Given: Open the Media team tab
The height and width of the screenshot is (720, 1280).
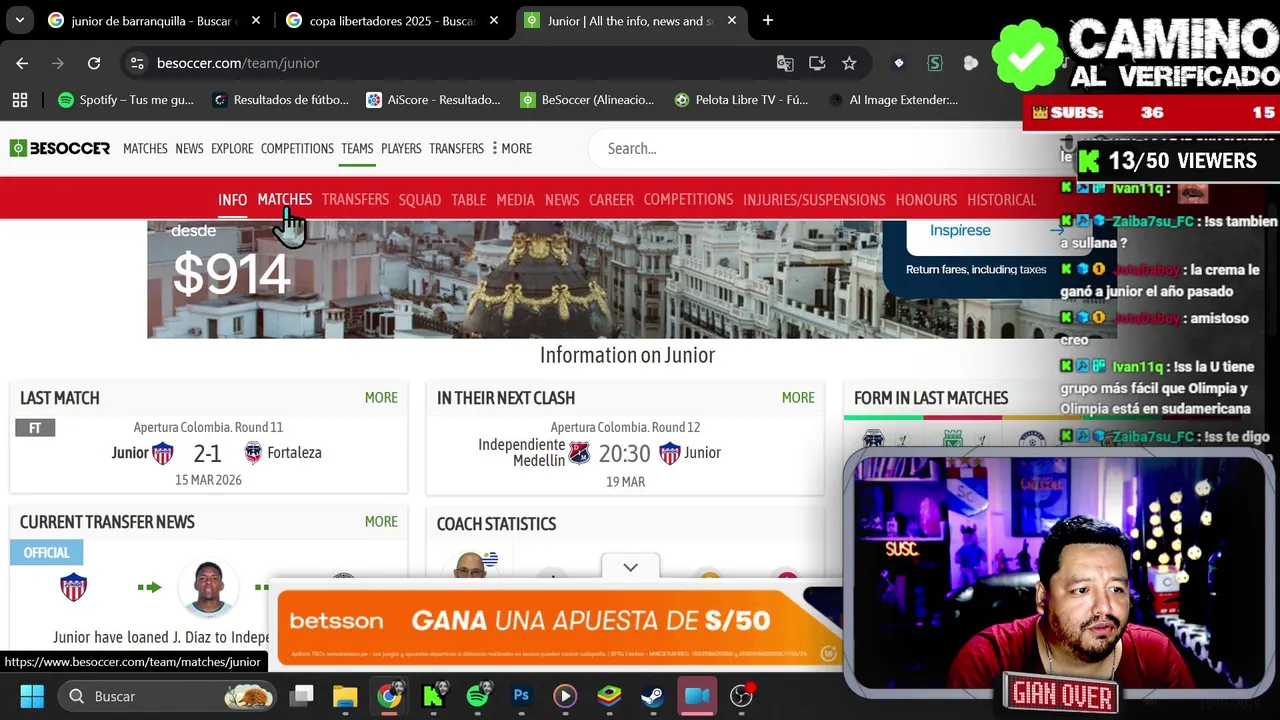Looking at the screenshot, I should click(515, 200).
